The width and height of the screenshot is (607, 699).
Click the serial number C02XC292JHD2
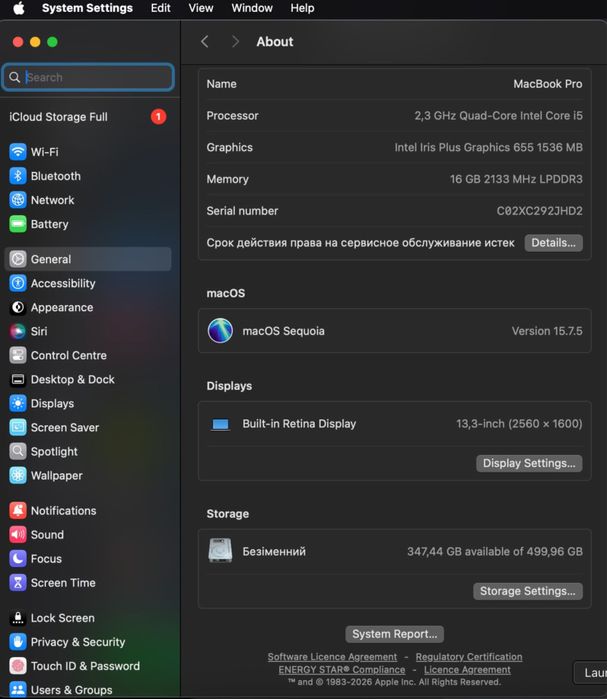[539, 211]
